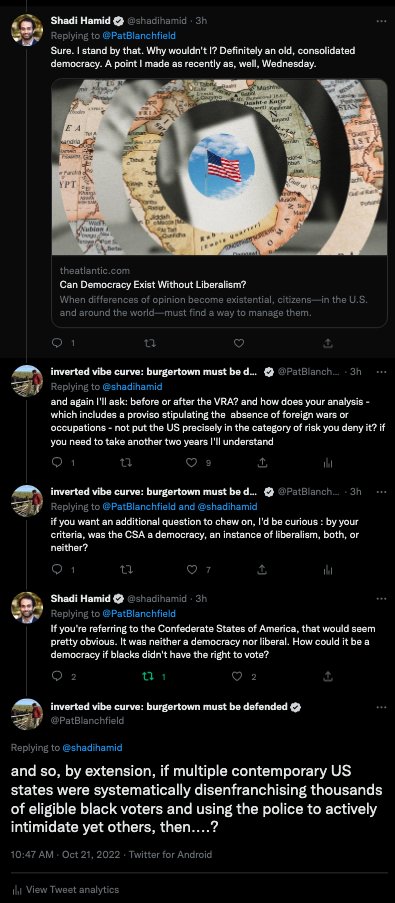View analytics of the VRA question tweet
The width and height of the screenshot is (395, 903).
(328, 462)
